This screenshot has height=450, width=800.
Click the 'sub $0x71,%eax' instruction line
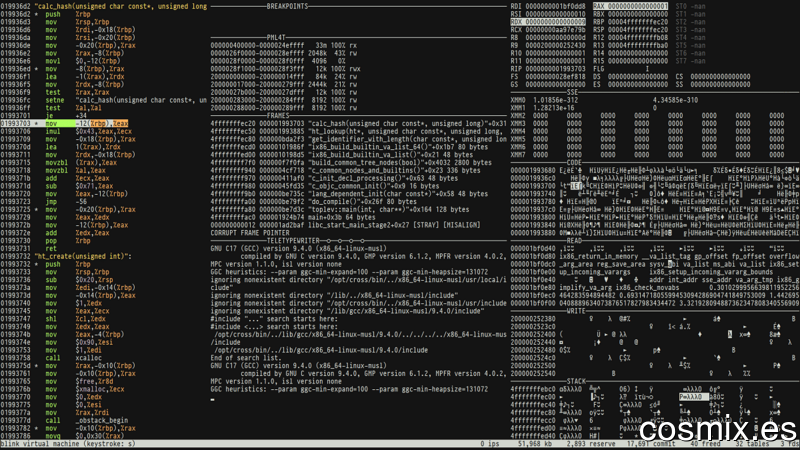point(57,186)
